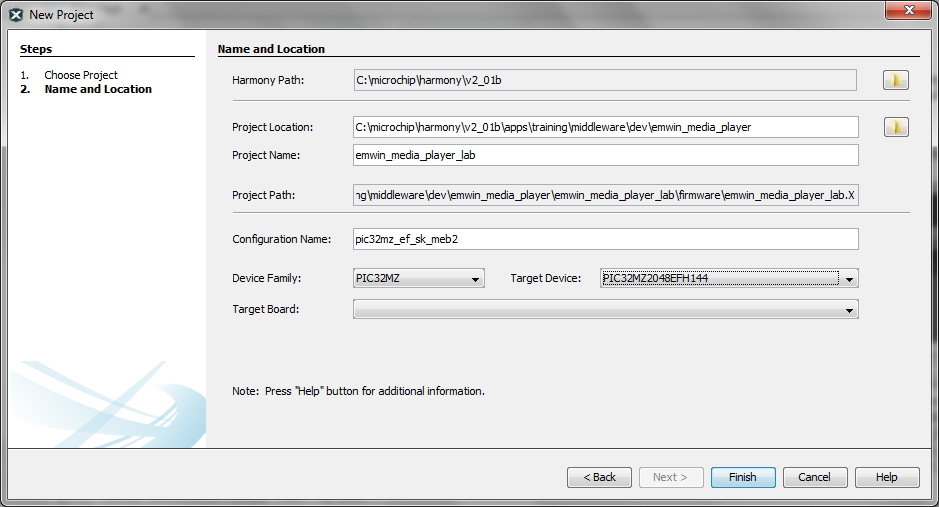Click the Project Location path field
The image size is (939, 507).
[605, 127]
